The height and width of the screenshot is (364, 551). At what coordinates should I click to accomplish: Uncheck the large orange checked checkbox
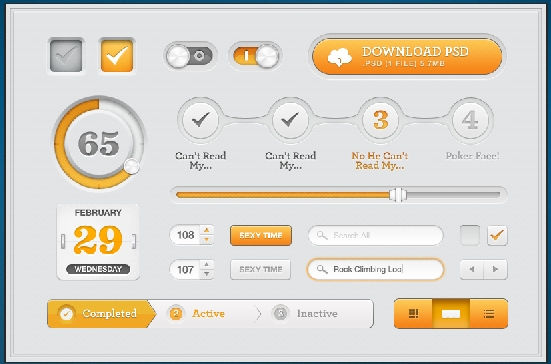click(117, 56)
